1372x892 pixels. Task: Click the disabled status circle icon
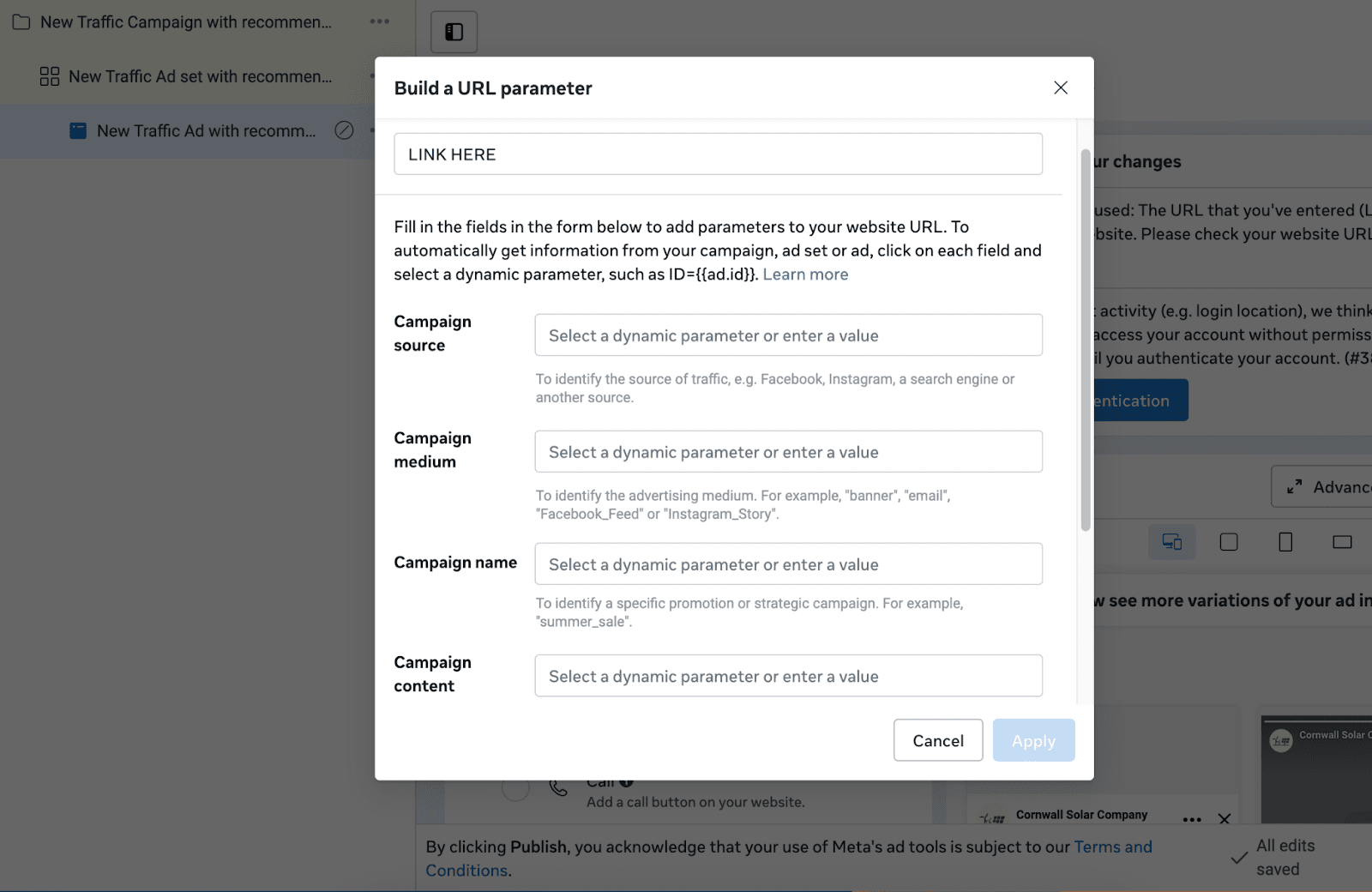(344, 130)
